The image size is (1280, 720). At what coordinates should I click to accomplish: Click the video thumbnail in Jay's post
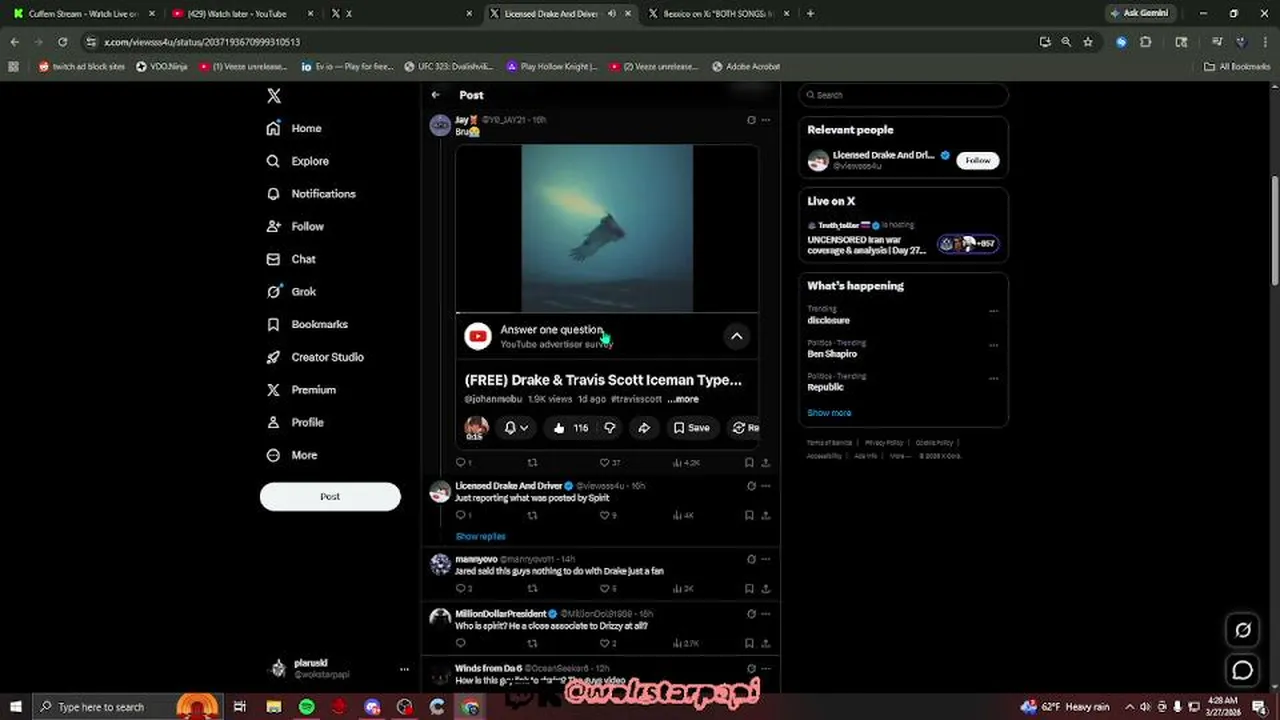click(x=607, y=228)
